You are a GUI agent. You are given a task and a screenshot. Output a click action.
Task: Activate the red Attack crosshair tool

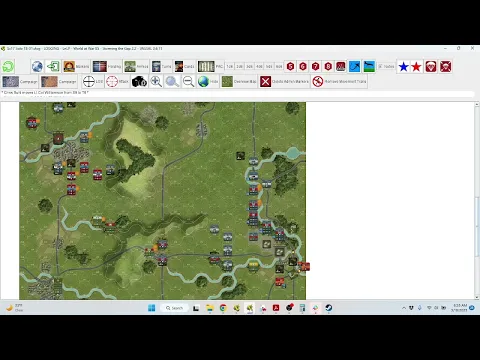tap(117, 81)
